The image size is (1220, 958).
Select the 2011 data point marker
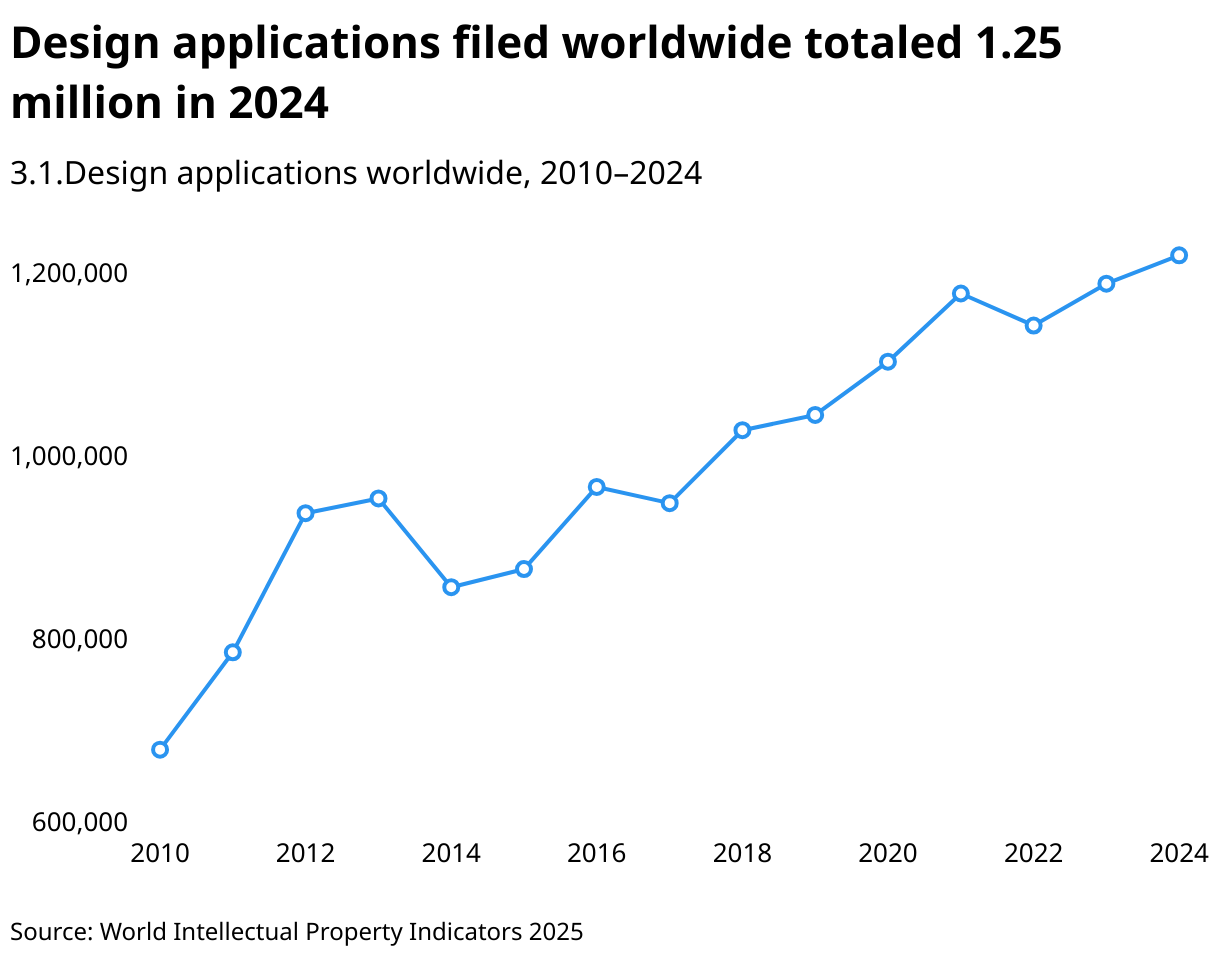coord(233,651)
